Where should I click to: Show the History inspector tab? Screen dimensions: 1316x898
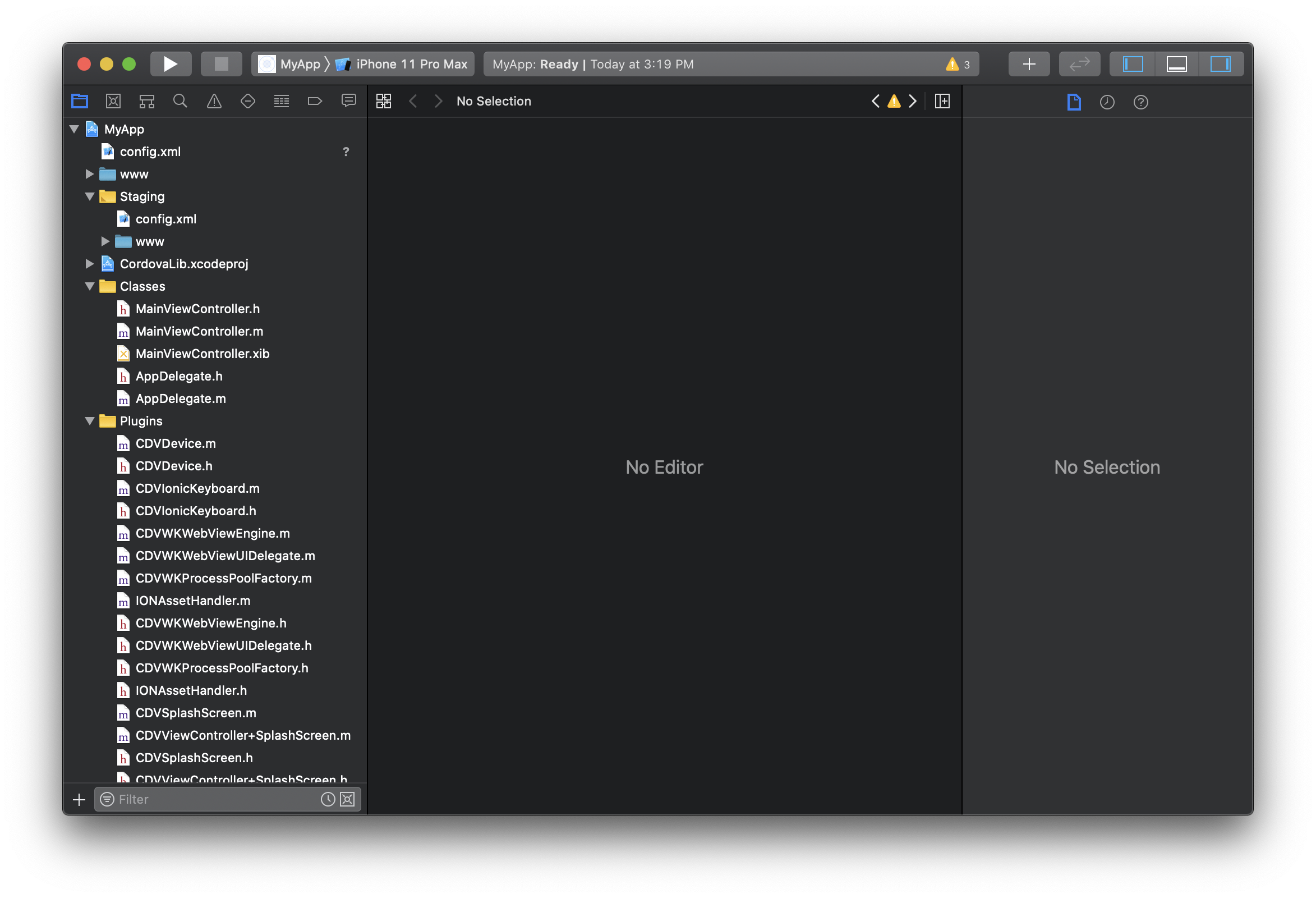pyautogui.click(x=1106, y=102)
